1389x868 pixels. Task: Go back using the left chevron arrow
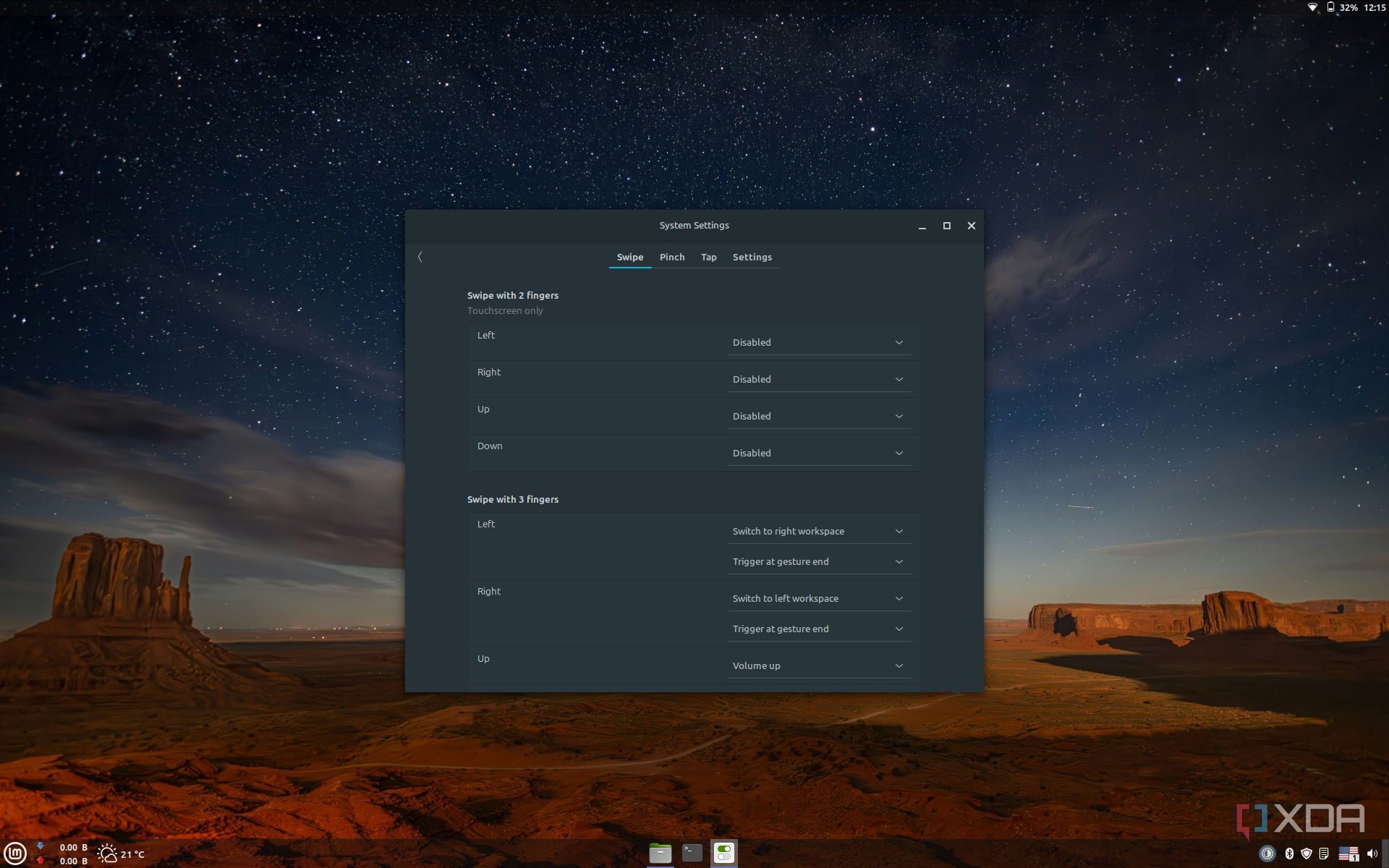420,257
